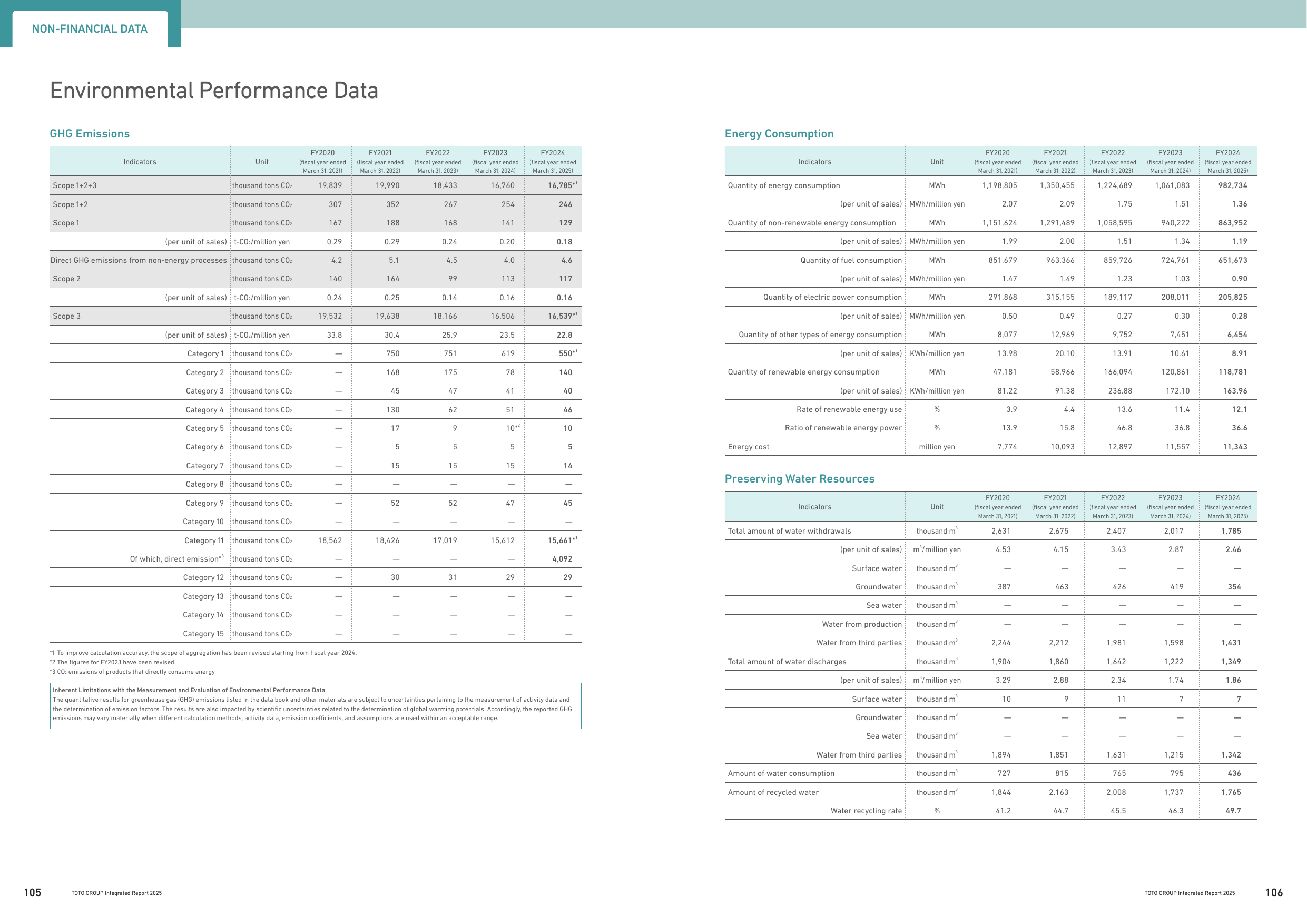
Task: Click Rate of renewable energy use 12.1
Action: [x=1239, y=409]
